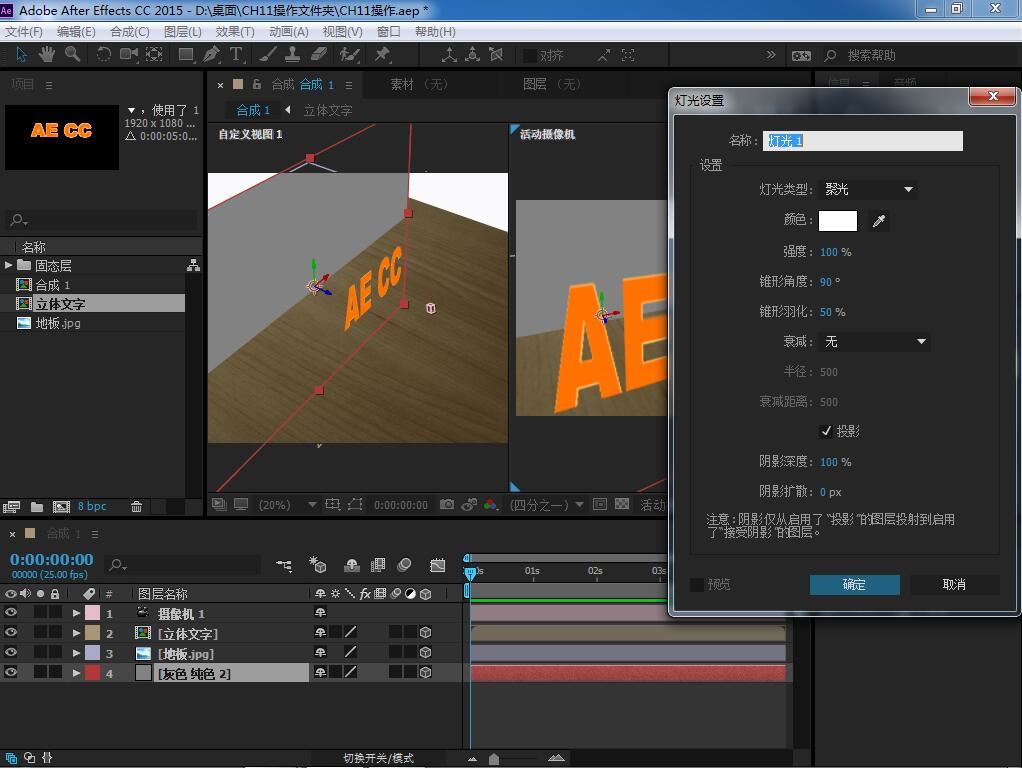Open the graph editor icon in timeline

coord(438,565)
